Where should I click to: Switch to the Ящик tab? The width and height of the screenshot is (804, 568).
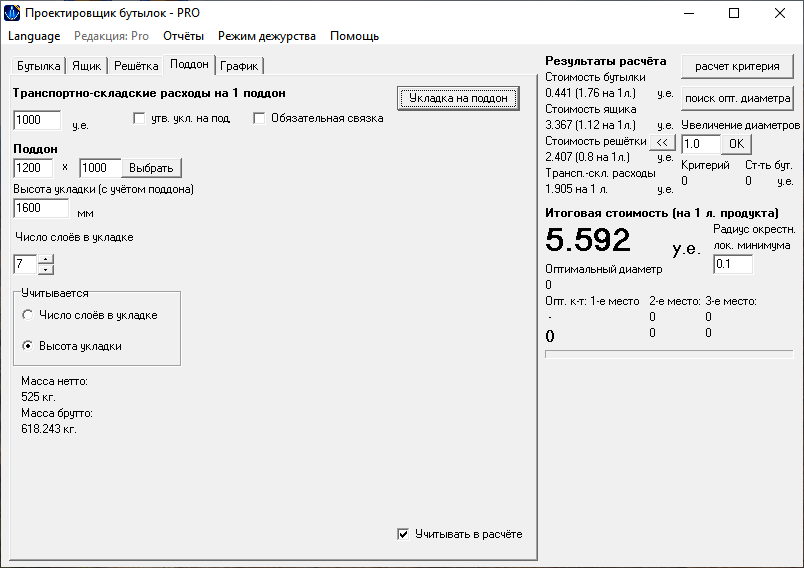(x=86, y=66)
